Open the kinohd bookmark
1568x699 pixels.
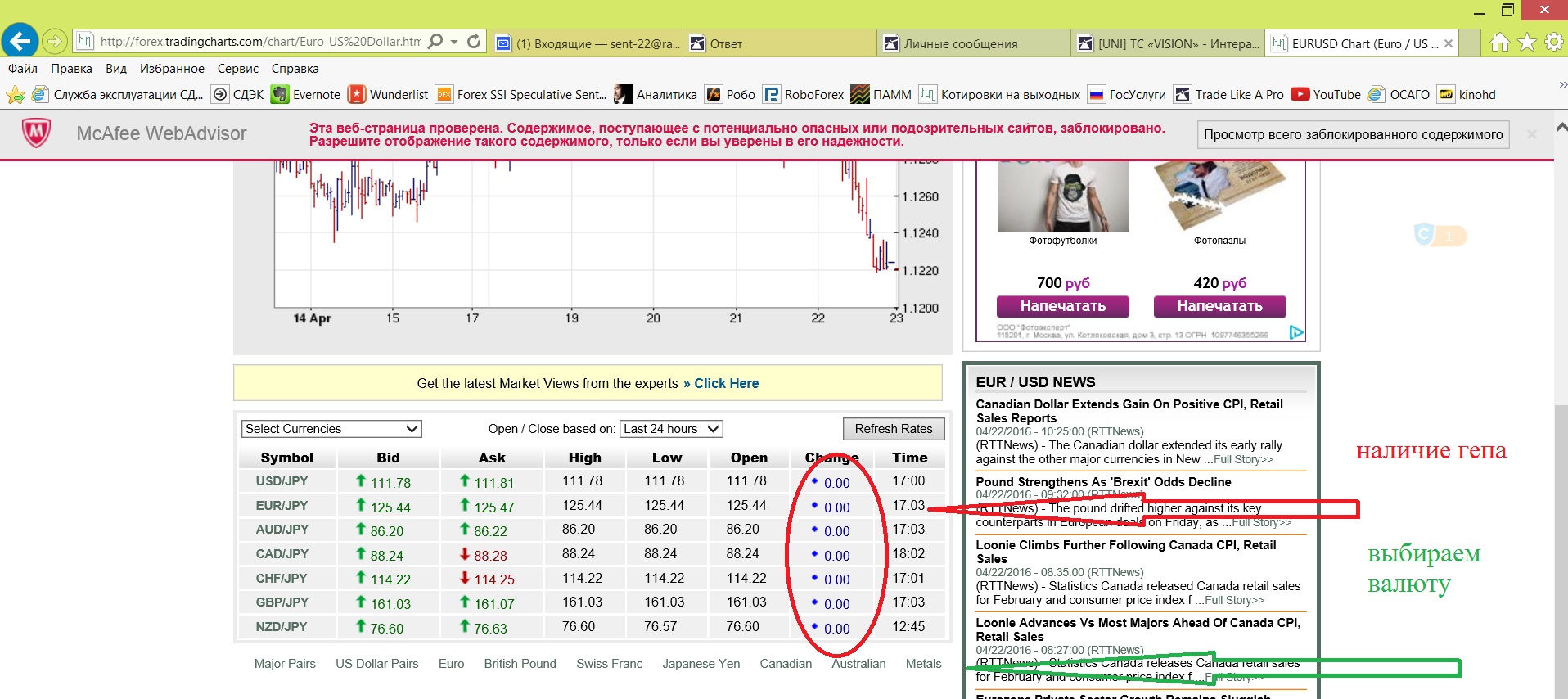coord(1467,95)
